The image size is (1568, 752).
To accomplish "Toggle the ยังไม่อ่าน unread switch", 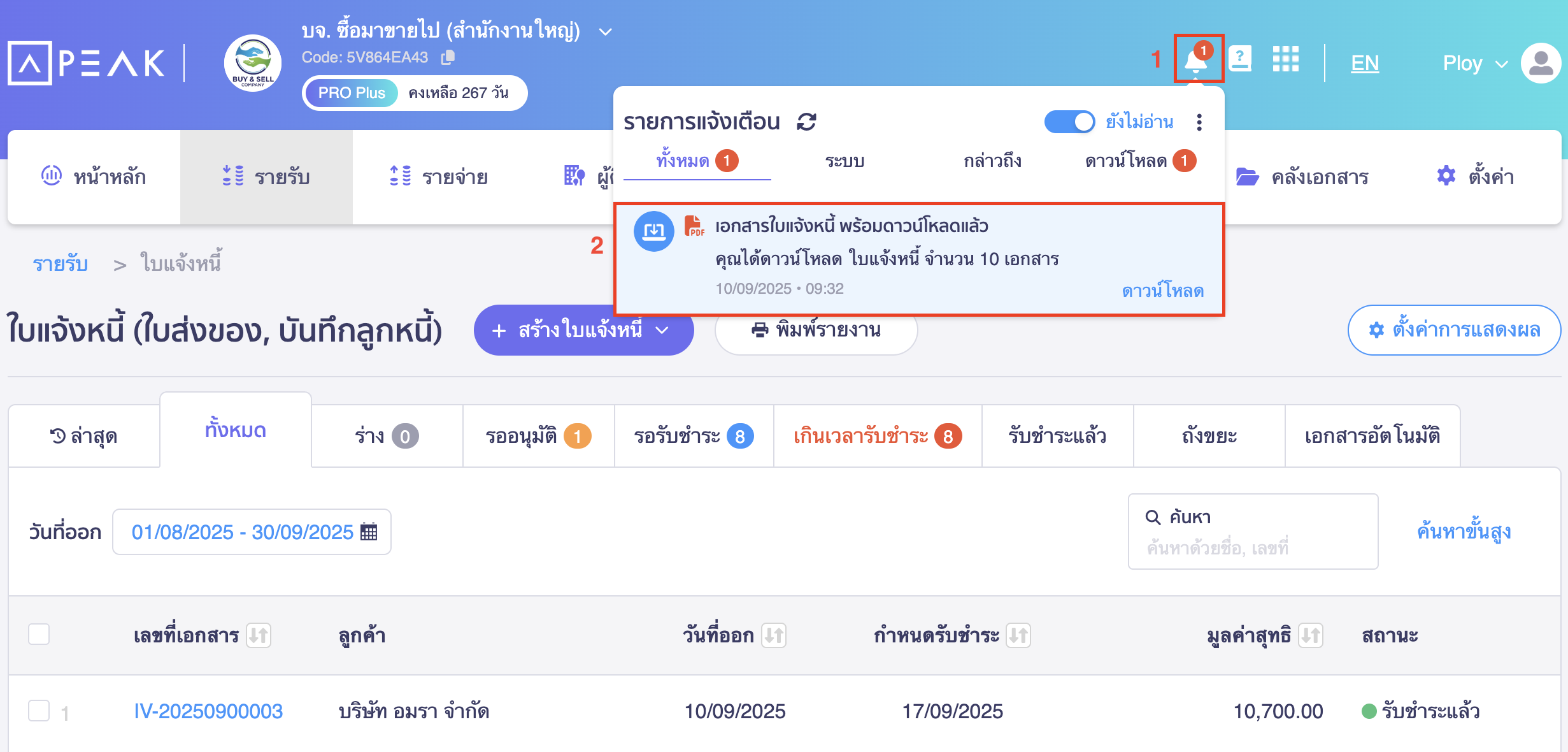I will tap(1069, 121).
